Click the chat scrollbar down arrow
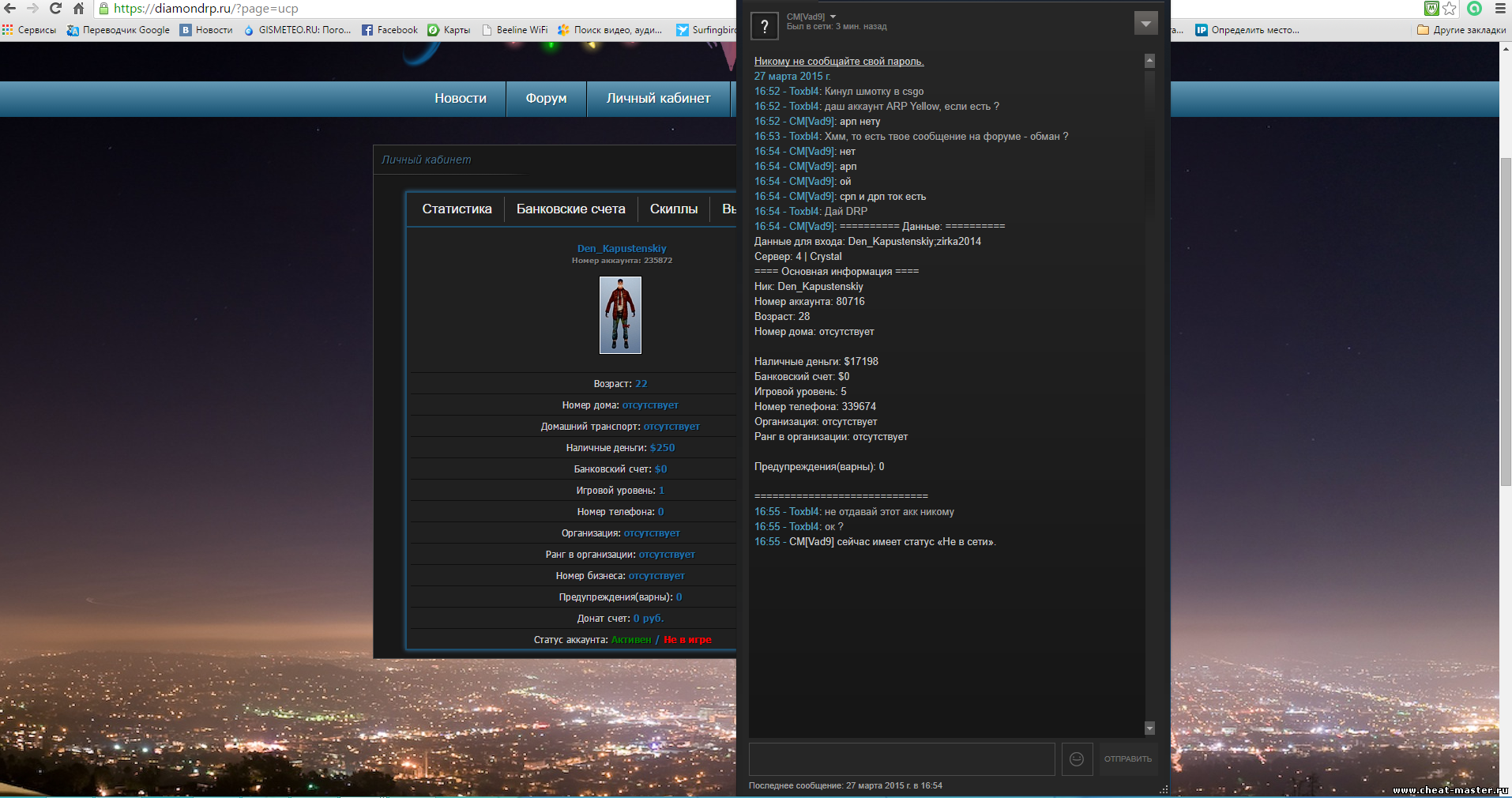This screenshot has width=1512, height=798. click(1149, 728)
